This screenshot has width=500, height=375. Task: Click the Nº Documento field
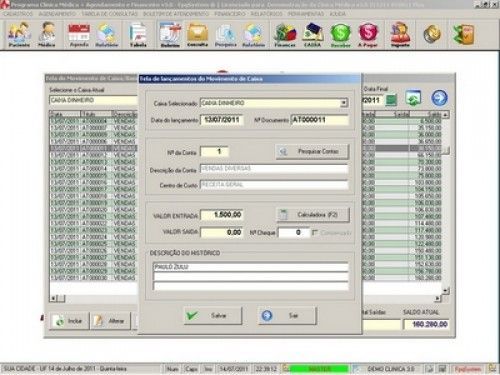pos(320,120)
